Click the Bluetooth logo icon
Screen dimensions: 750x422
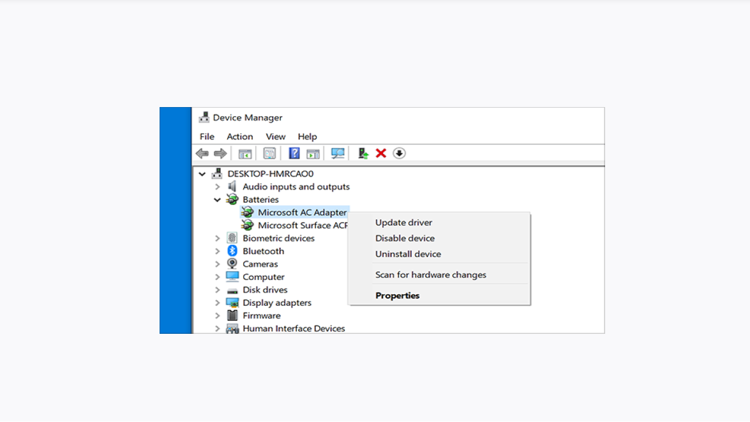[x=232, y=251]
